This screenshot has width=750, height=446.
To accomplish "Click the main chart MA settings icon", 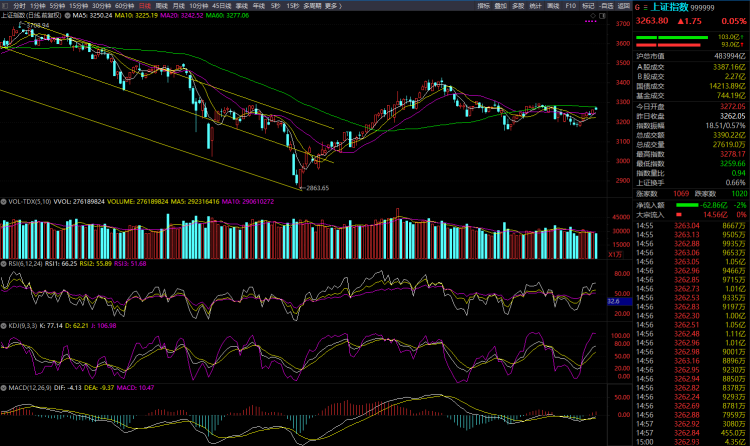I will [x=67, y=16].
